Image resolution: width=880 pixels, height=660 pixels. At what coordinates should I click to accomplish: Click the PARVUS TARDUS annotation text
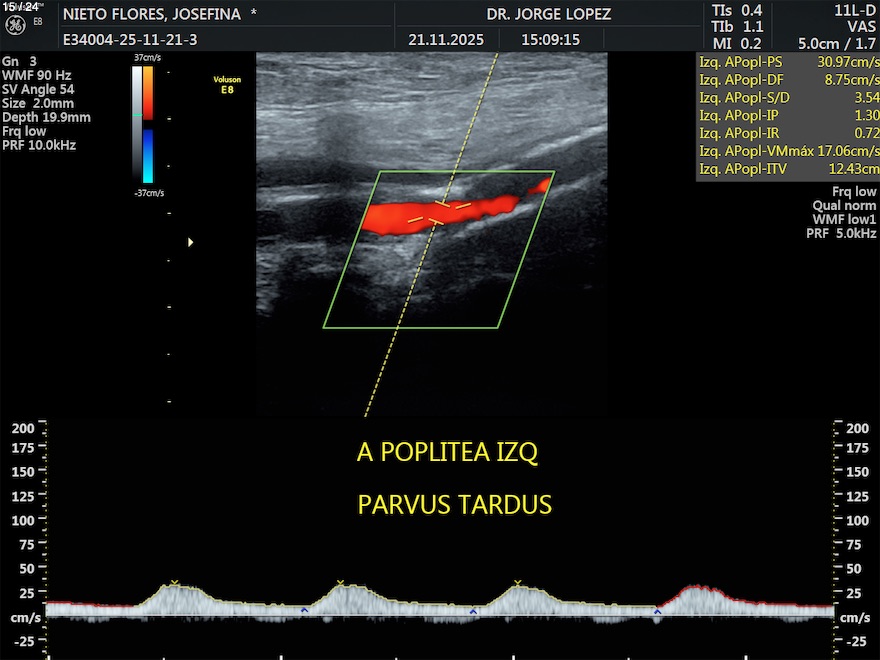(454, 505)
